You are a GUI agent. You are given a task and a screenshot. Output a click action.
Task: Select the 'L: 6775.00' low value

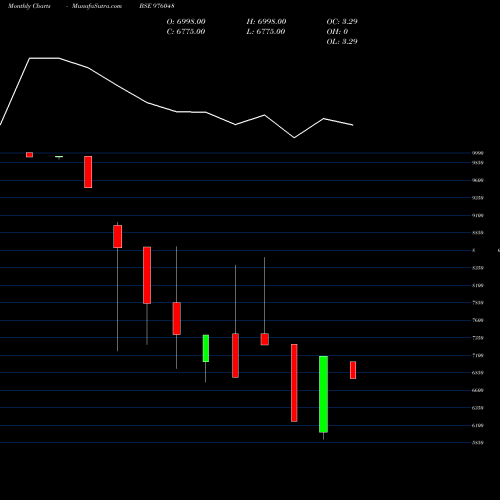click(x=266, y=31)
